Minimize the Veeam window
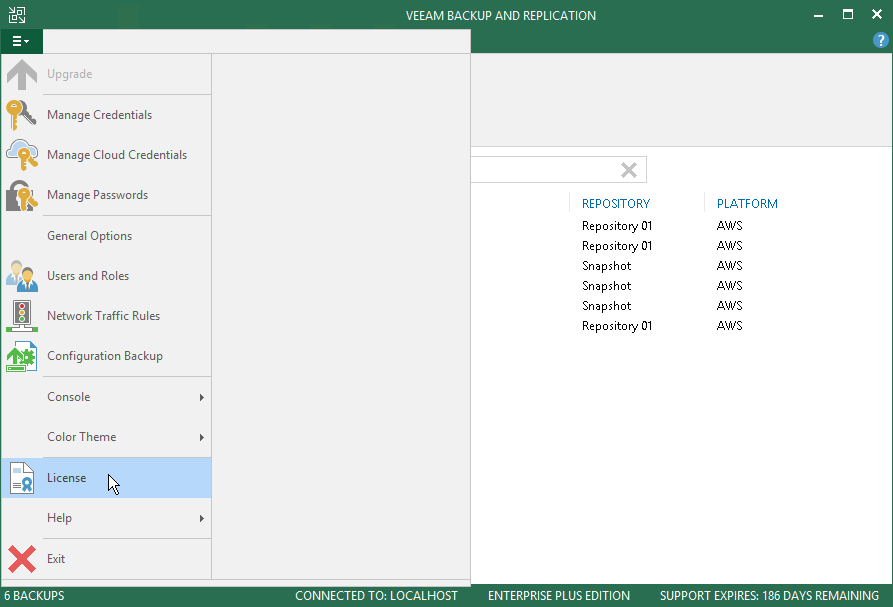This screenshot has height=607, width=893. pos(818,15)
